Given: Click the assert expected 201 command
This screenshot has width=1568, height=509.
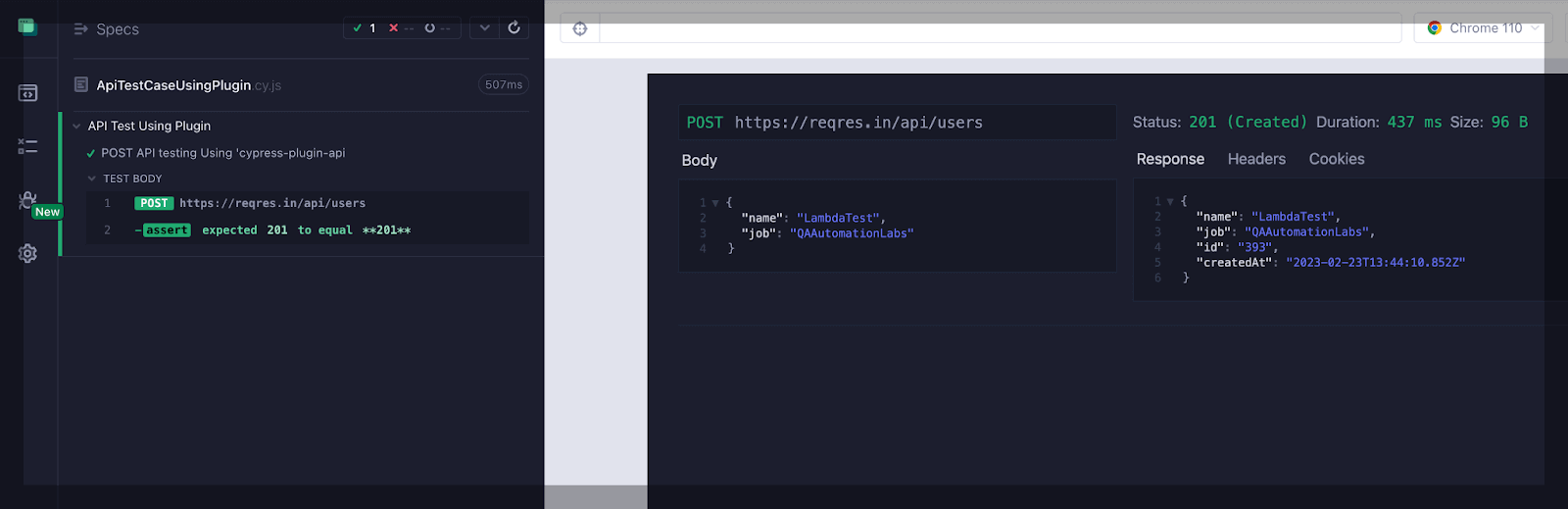Looking at the screenshot, I should [276, 230].
